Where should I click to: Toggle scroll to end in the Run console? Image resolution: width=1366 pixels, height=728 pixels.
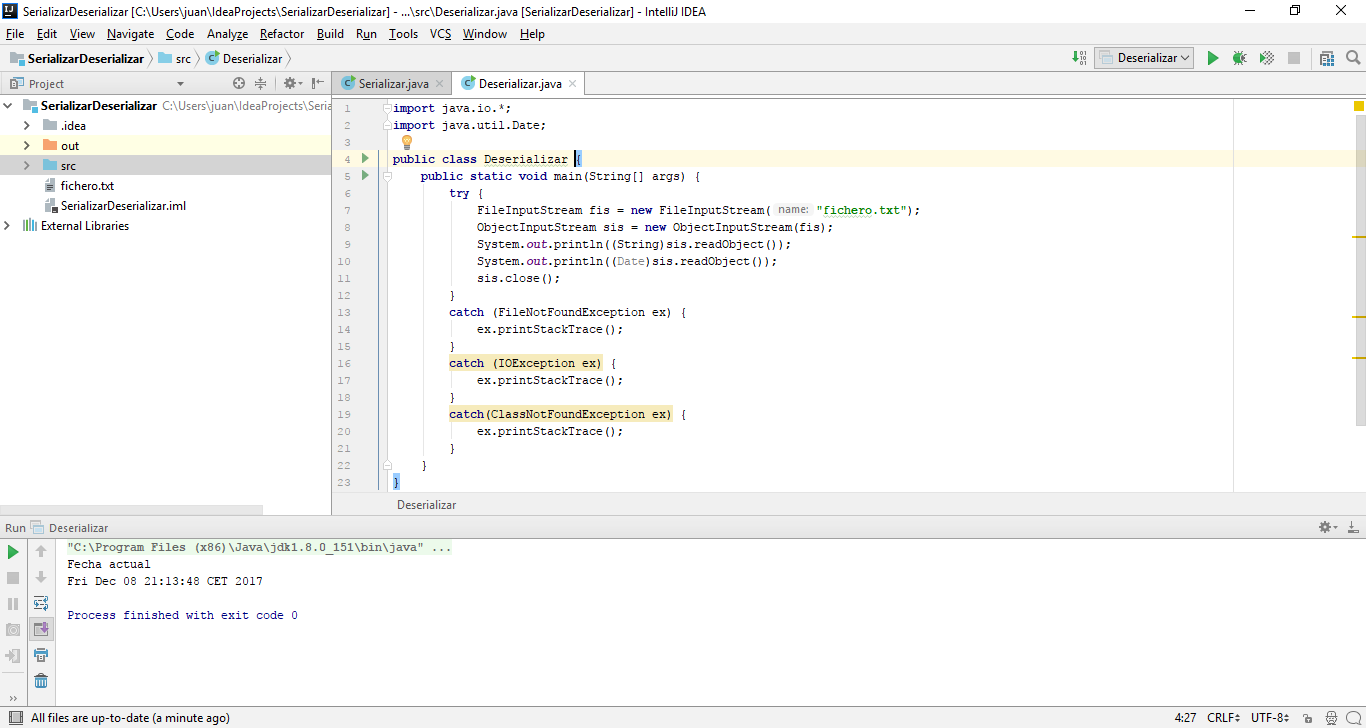pyautogui.click(x=41, y=629)
